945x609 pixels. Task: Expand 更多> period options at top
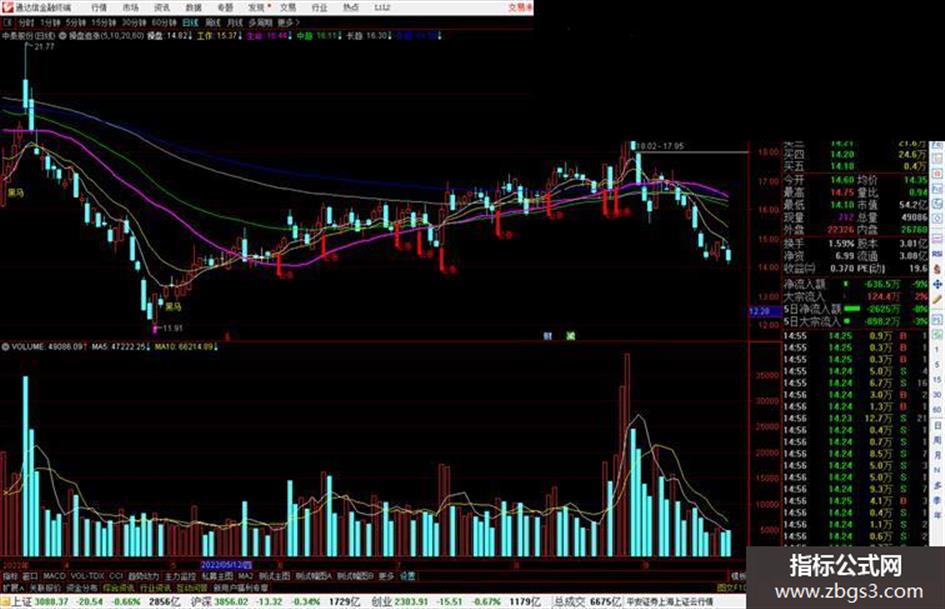click(x=288, y=22)
